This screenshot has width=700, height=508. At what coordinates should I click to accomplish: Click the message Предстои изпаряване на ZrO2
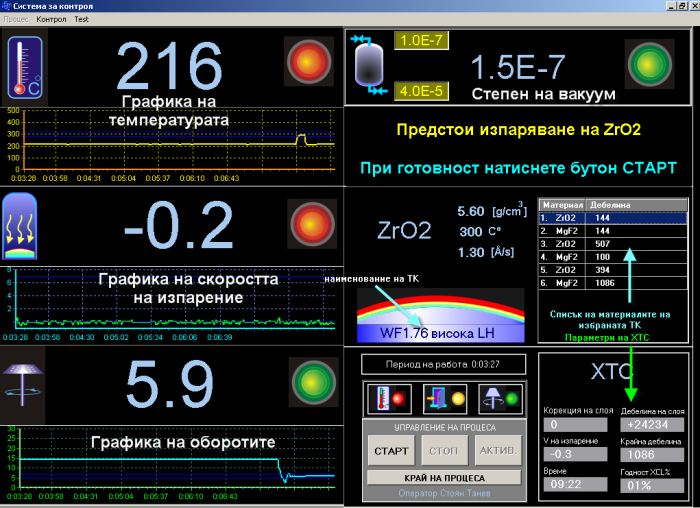pyautogui.click(x=518, y=129)
